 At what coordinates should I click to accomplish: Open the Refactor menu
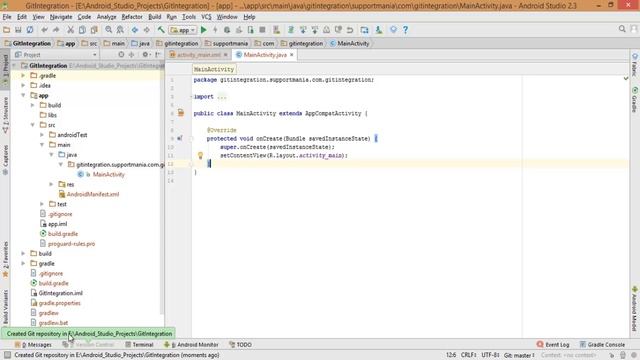pyautogui.click(x=132, y=17)
